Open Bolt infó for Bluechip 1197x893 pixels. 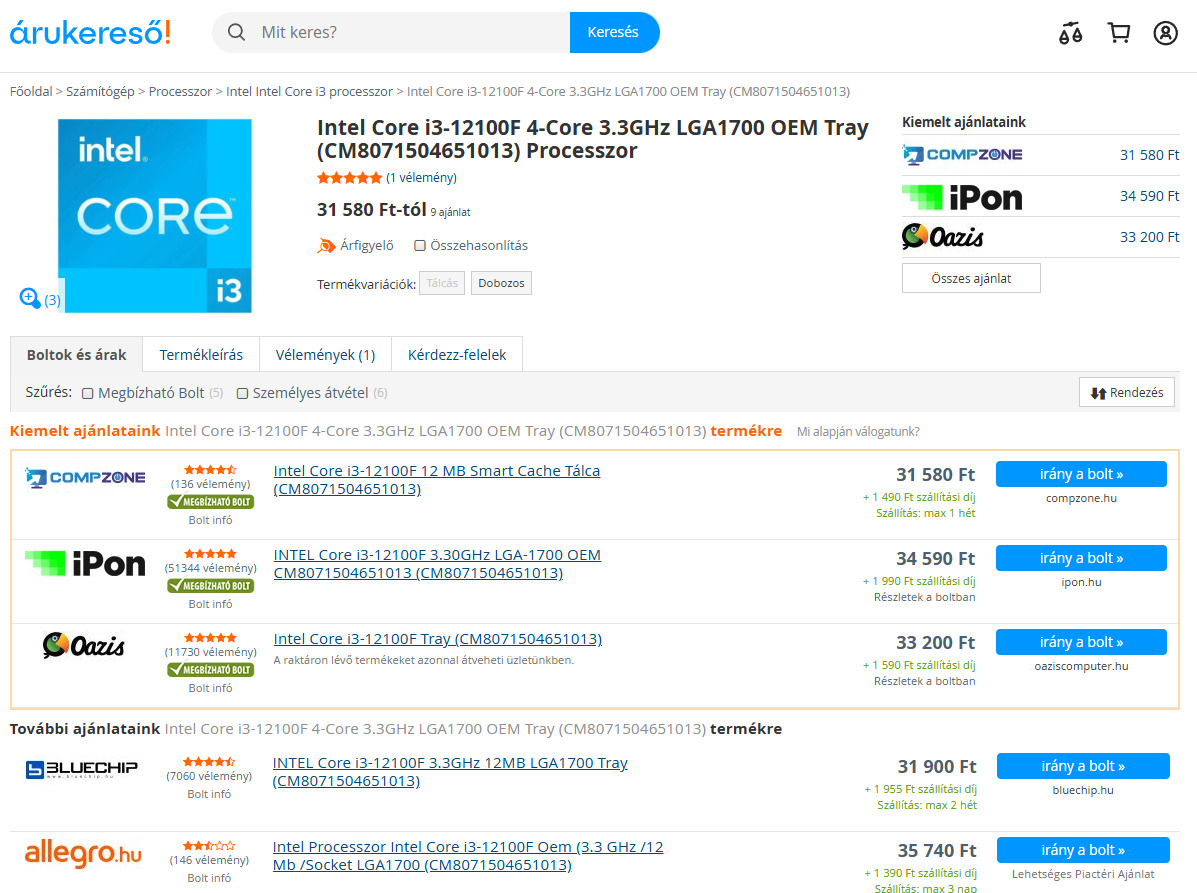coord(209,794)
